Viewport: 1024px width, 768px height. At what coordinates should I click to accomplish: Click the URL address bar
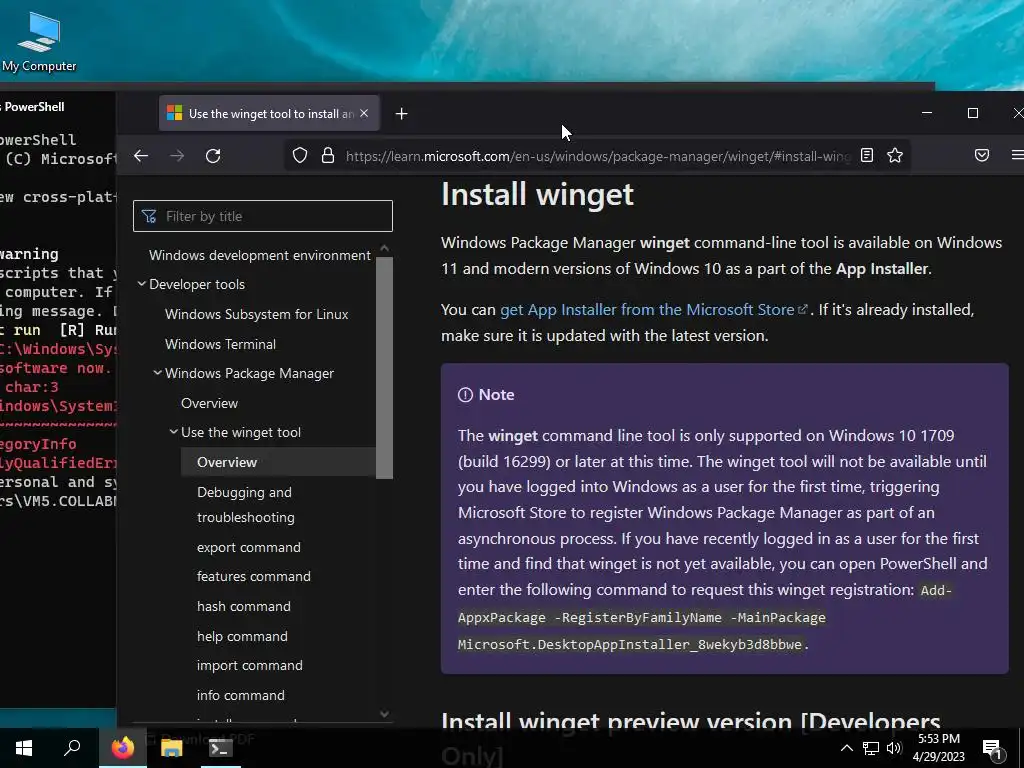(x=598, y=156)
